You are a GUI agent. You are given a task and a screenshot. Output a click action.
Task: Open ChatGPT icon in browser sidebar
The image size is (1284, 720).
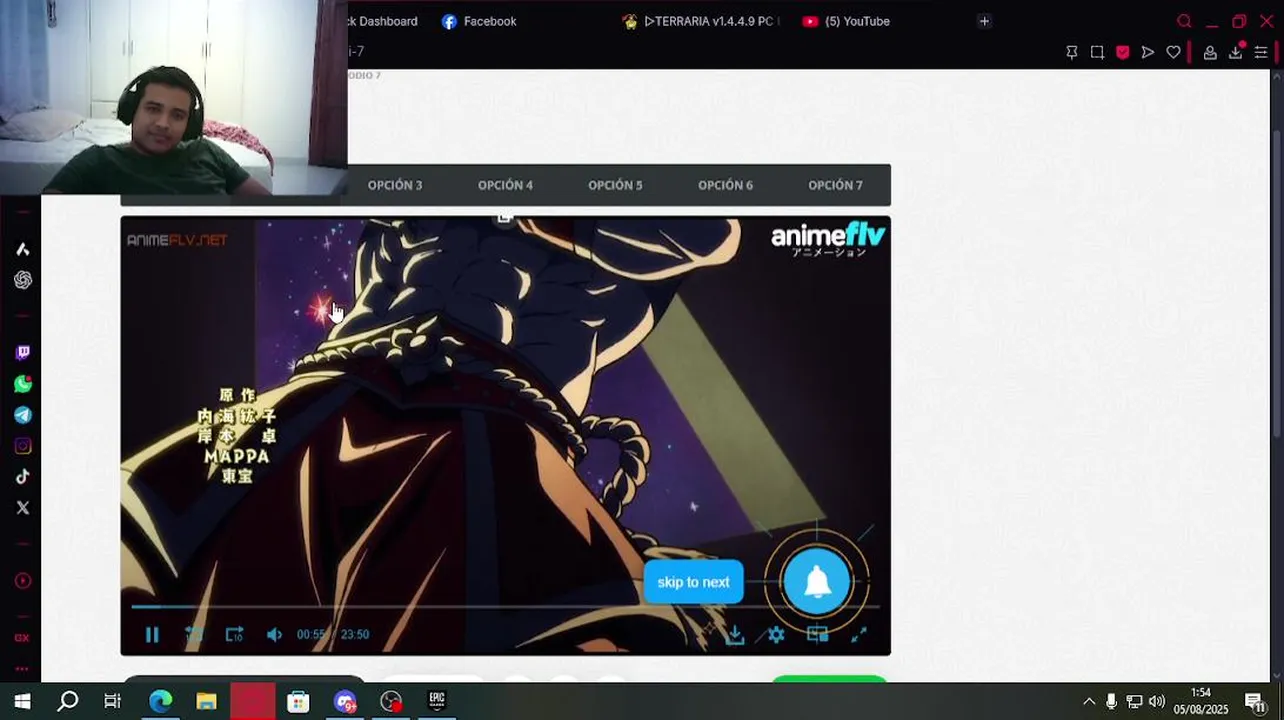[x=22, y=280]
